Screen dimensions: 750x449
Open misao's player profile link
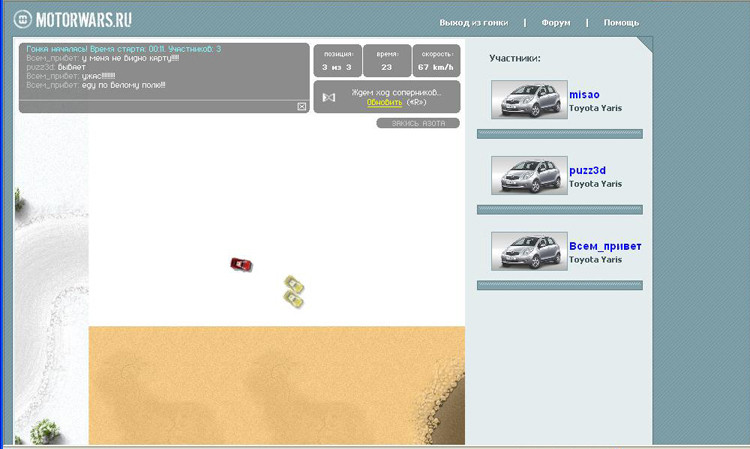[584, 94]
